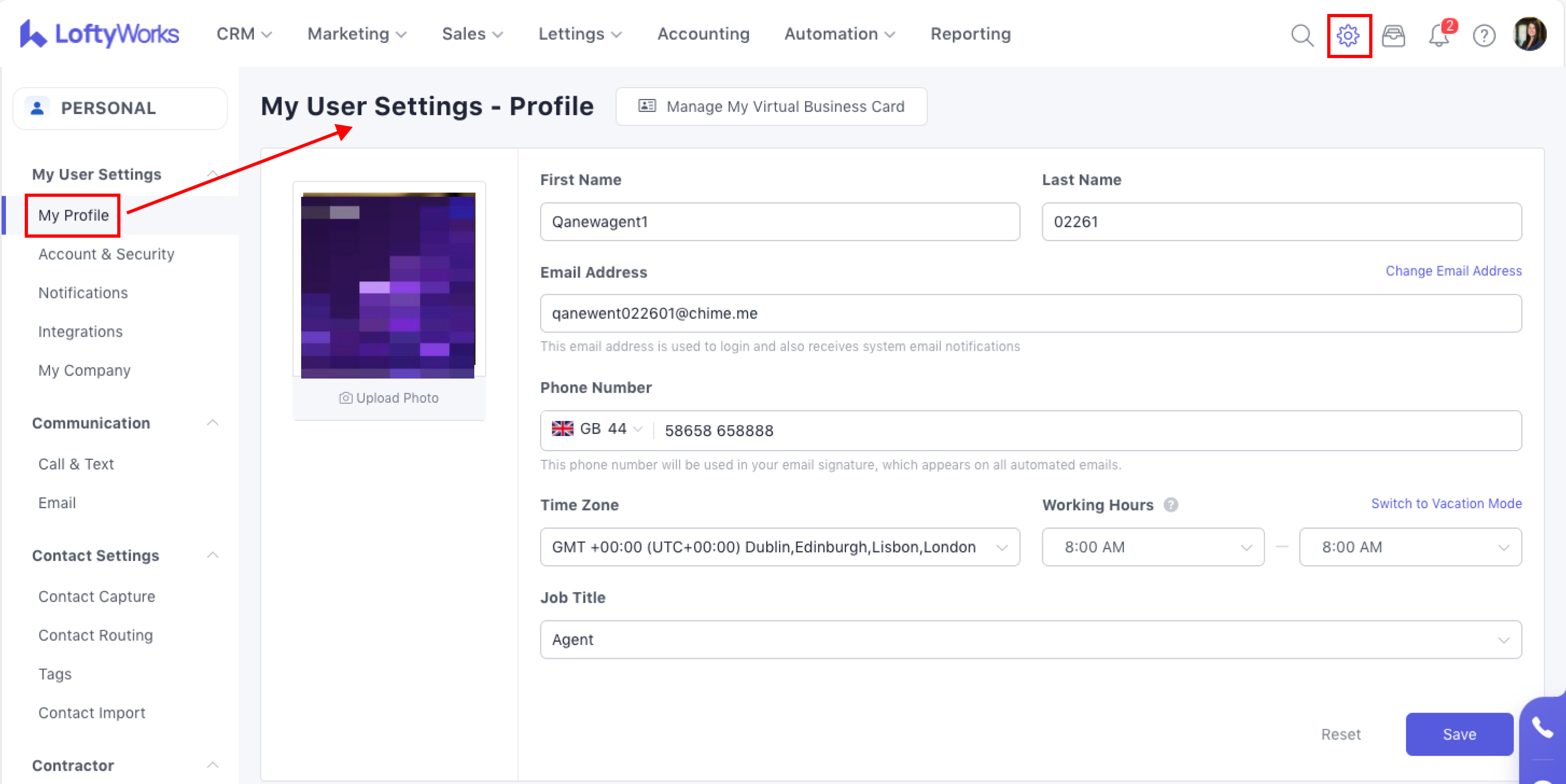Screen dimensions: 1566x784
Task: Click the search magnifier icon
Action: pos(1301,35)
